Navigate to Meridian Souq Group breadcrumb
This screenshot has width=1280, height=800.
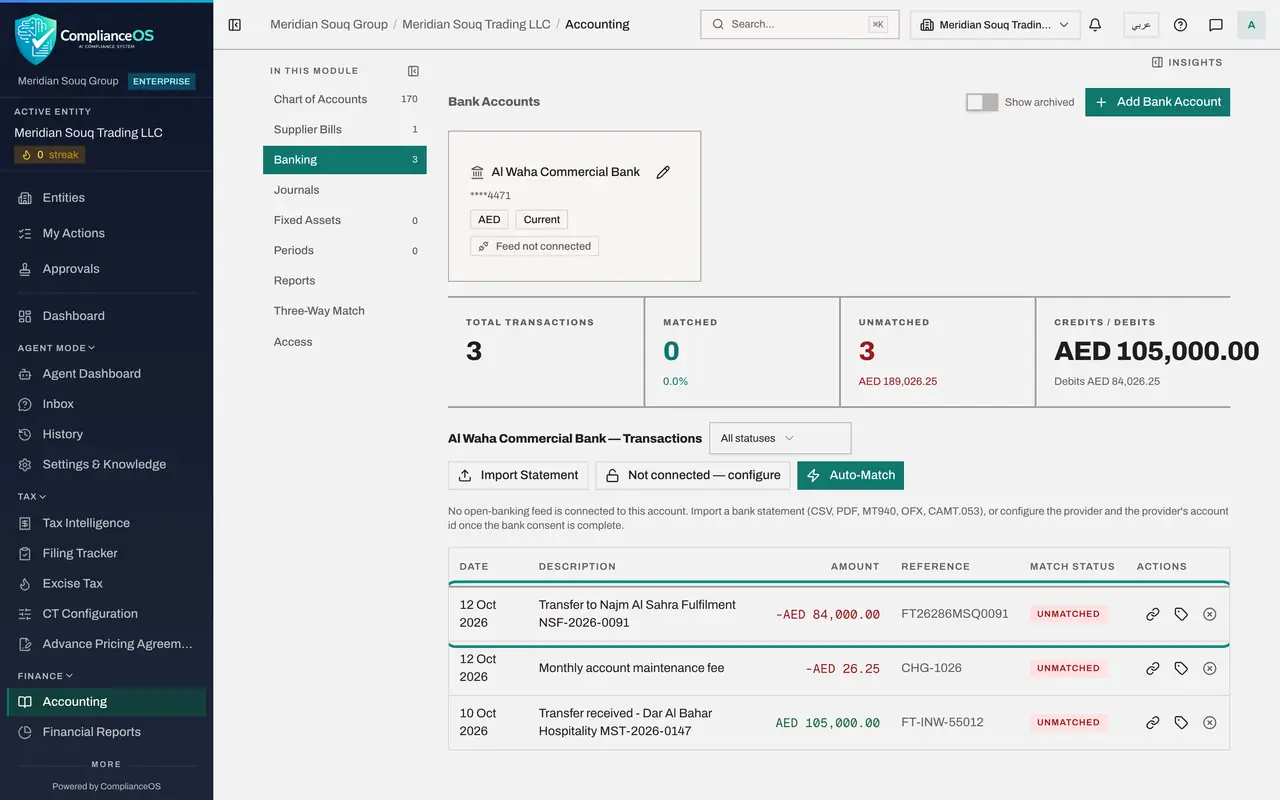329,24
